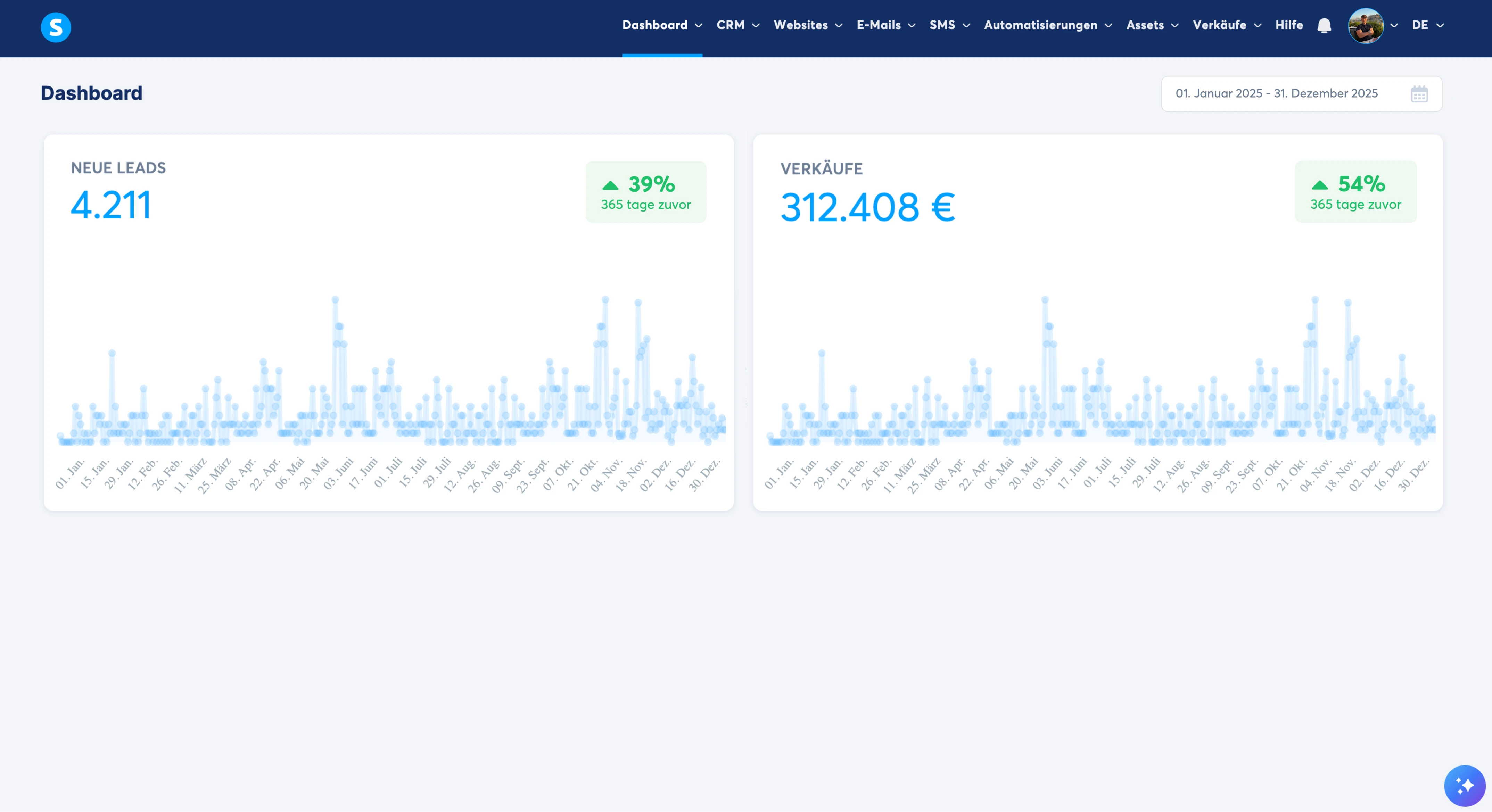1492x812 pixels.
Task: Open the Automatisierungen nav item
Action: (1040, 25)
